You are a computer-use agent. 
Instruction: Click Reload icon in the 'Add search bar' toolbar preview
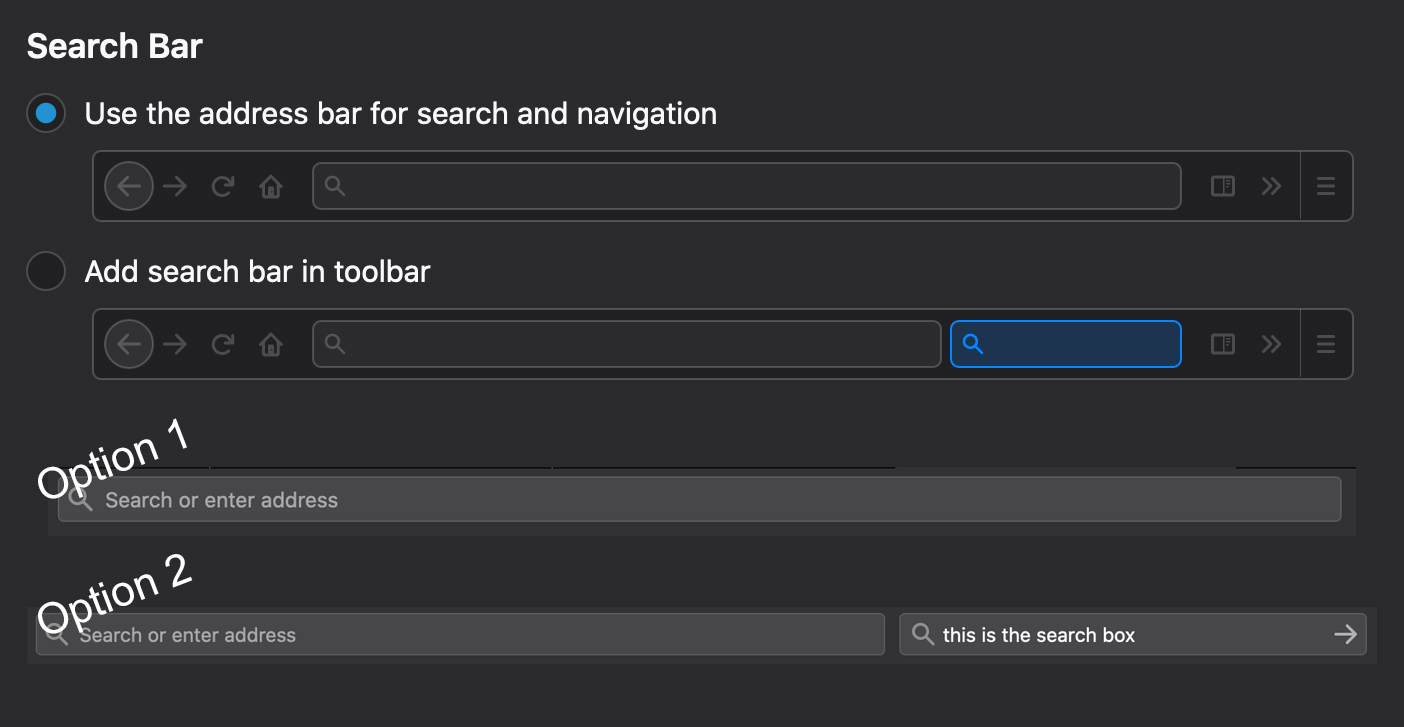(223, 344)
